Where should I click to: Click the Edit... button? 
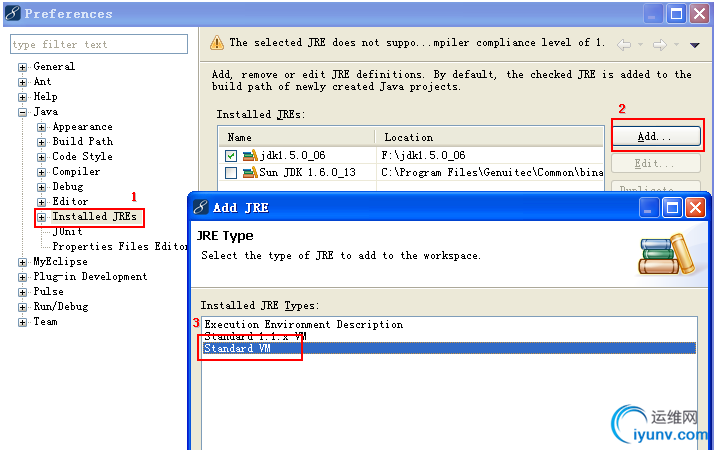coord(655,163)
